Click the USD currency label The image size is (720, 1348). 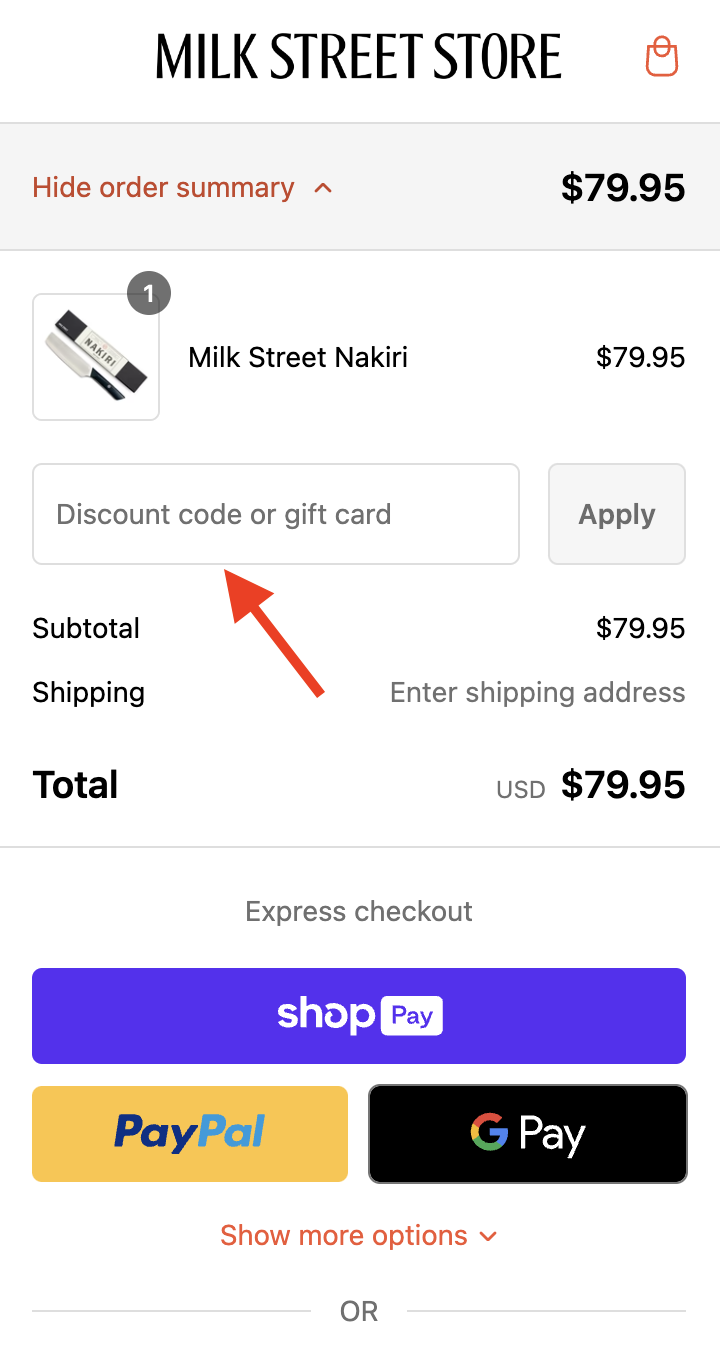click(521, 790)
